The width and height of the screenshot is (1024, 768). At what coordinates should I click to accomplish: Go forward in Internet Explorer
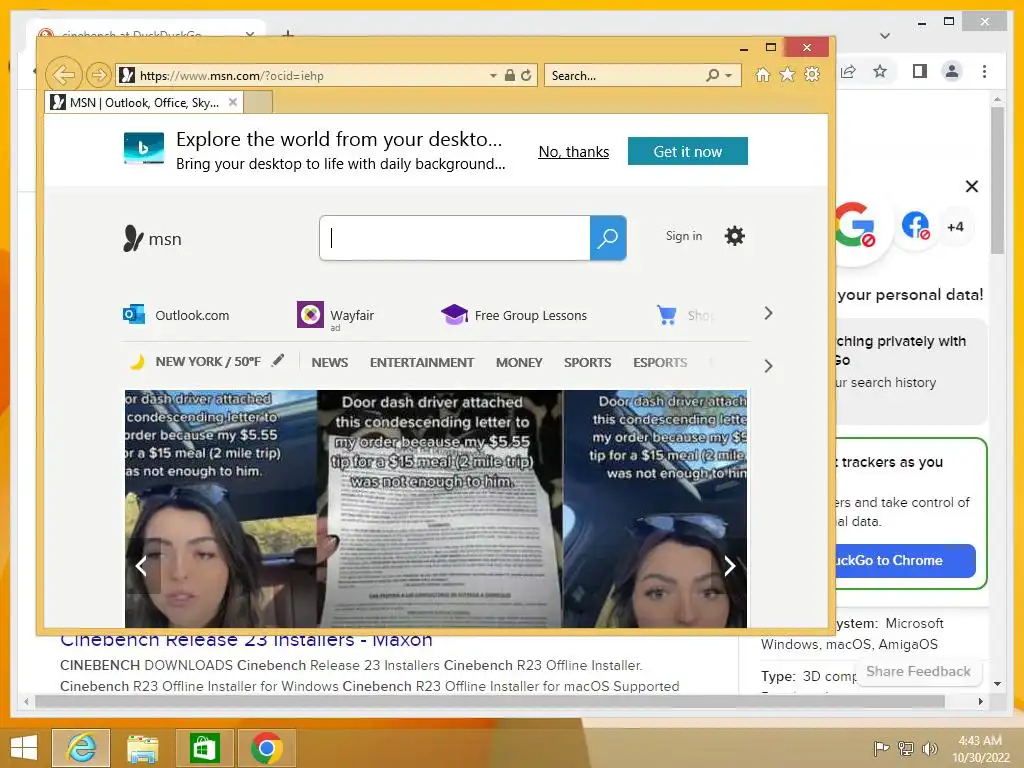(99, 75)
